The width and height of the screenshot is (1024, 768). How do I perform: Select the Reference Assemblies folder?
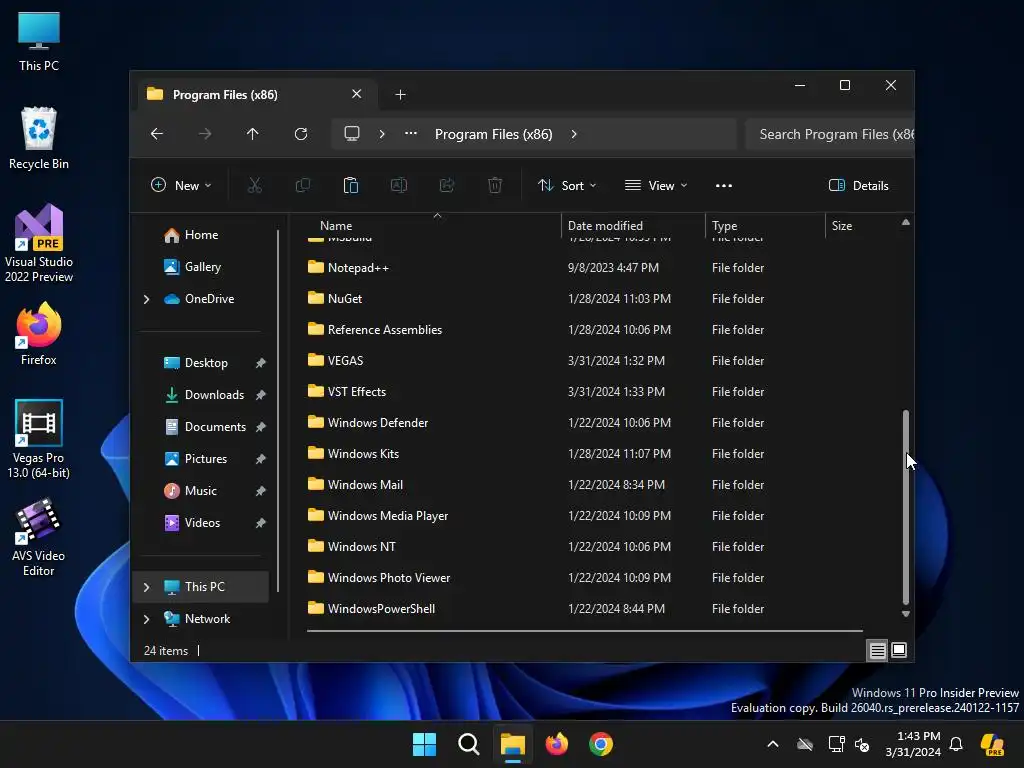point(385,330)
